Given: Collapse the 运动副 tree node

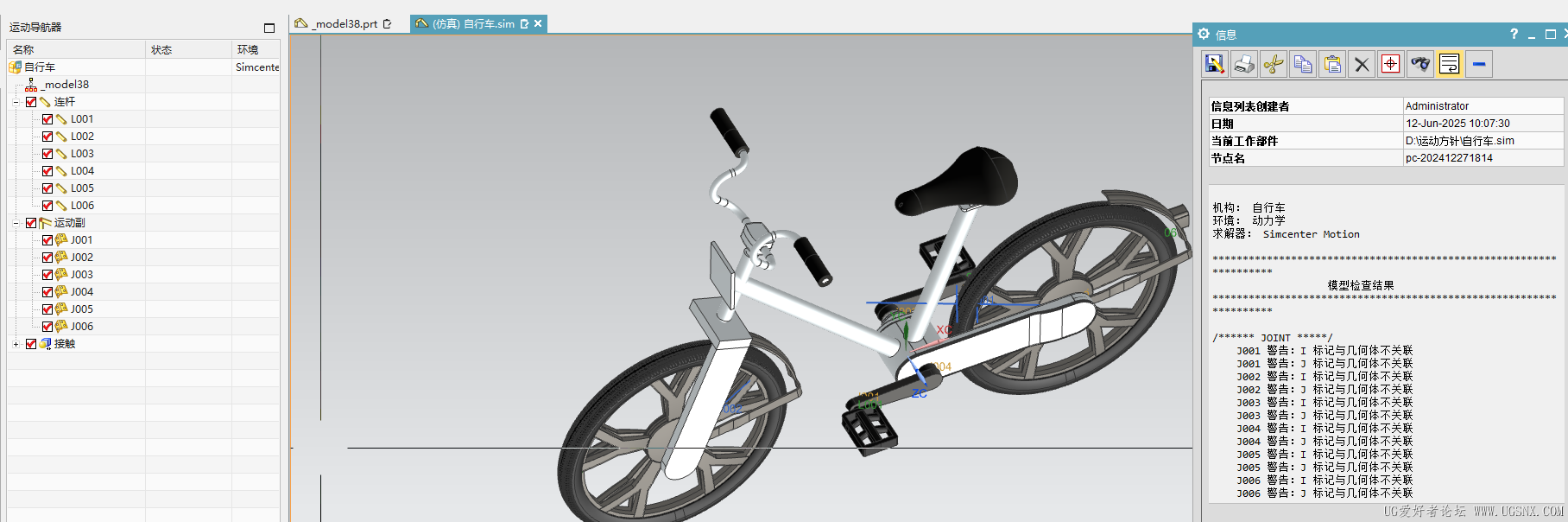Looking at the screenshot, I should 16,223.
